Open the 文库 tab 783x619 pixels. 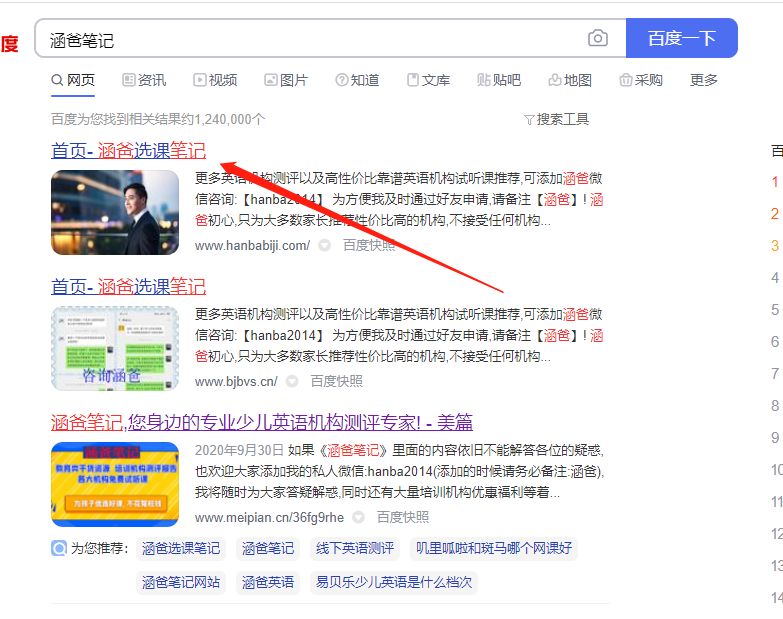tap(428, 80)
